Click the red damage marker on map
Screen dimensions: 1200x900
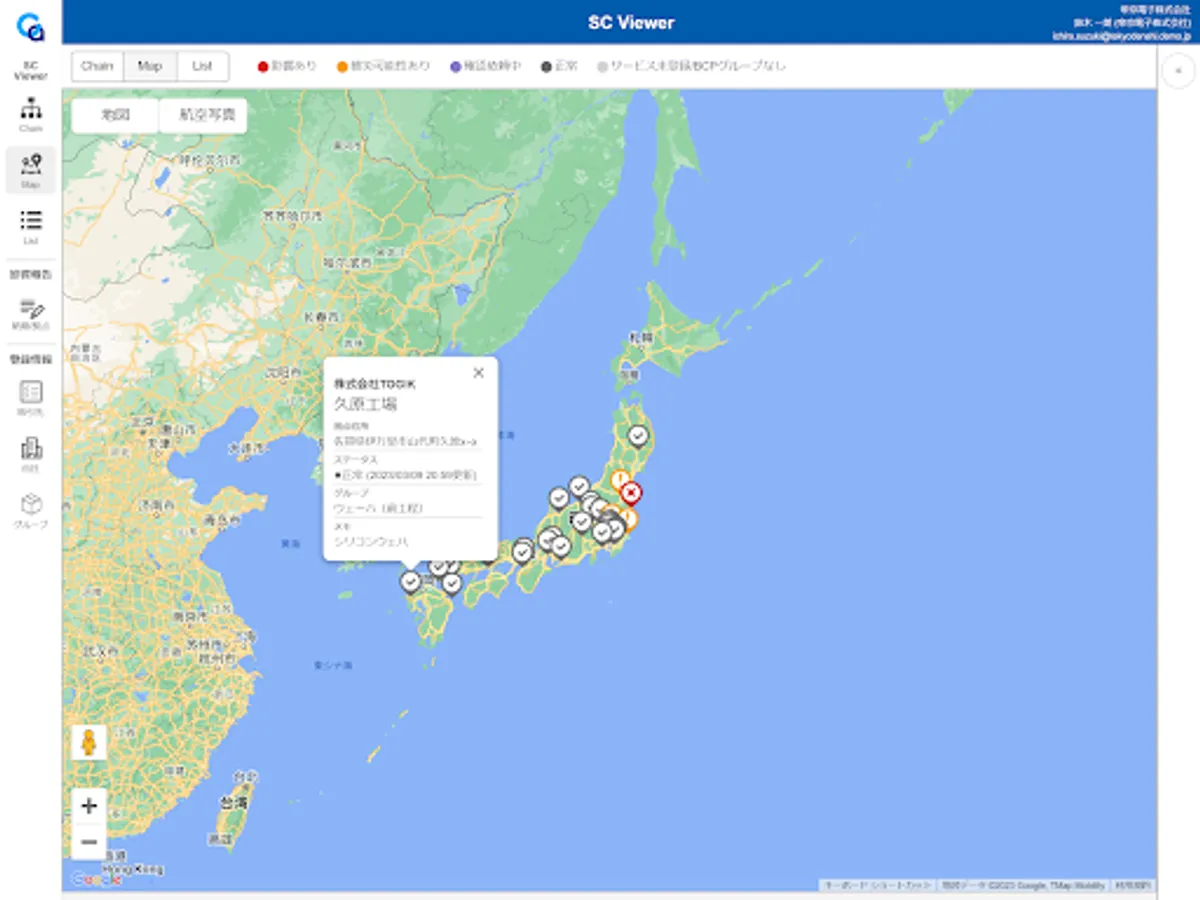point(630,493)
